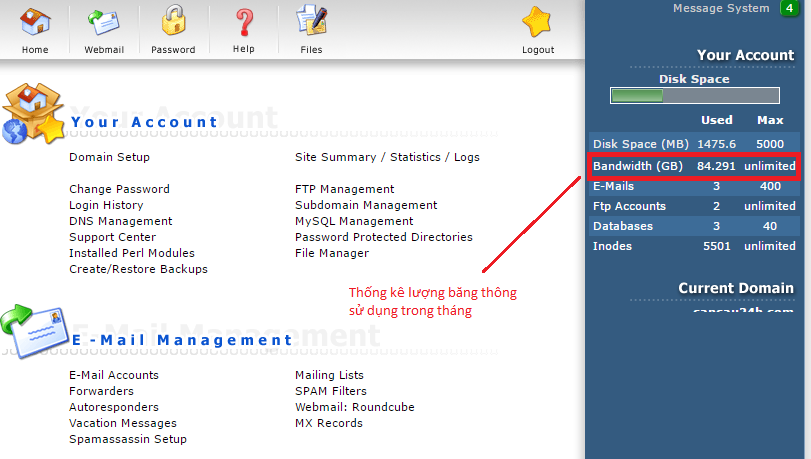The image size is (811, 459).
Task: Click the Files icon in toolbar
Action: click(311, 21)
